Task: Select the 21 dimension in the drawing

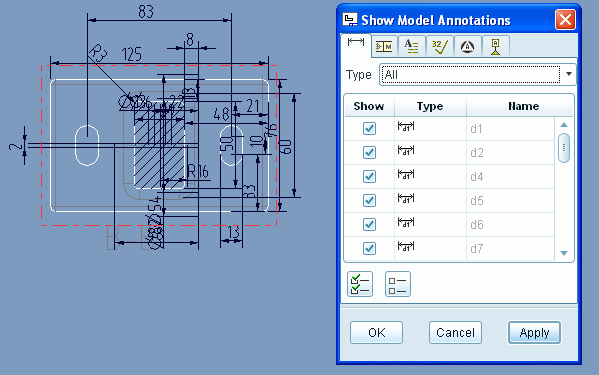Action: (253, 106)
